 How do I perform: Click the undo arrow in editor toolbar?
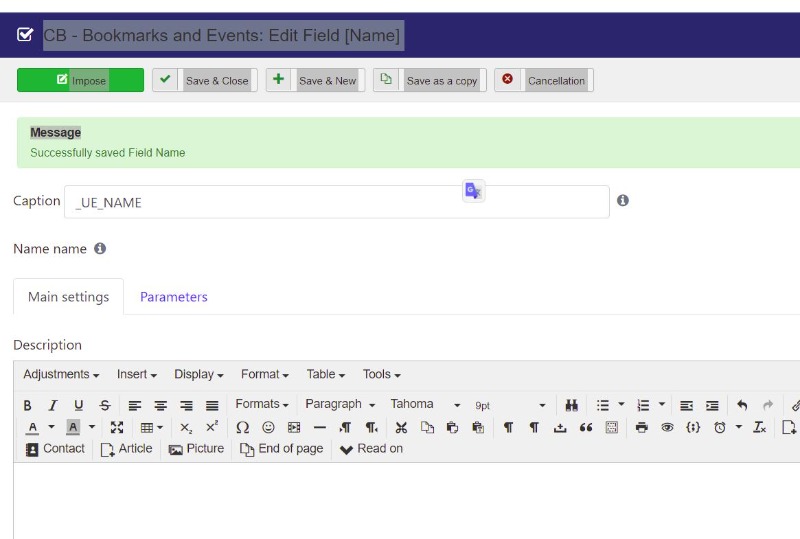pos(742,405)
